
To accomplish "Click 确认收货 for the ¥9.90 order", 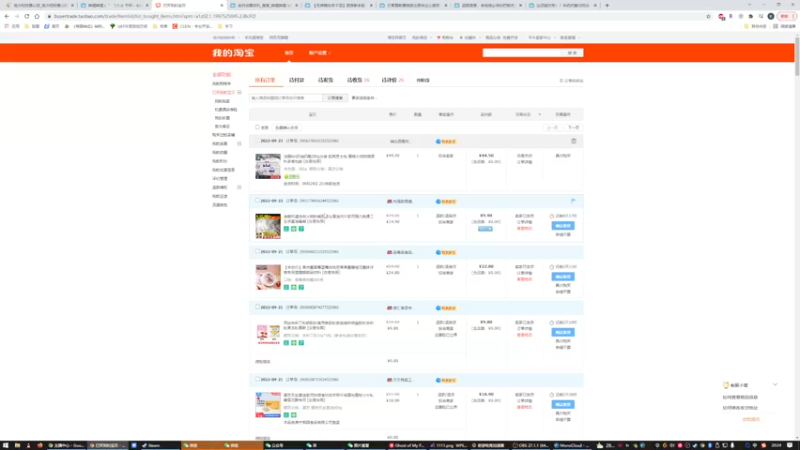I will tap(563, 226).
